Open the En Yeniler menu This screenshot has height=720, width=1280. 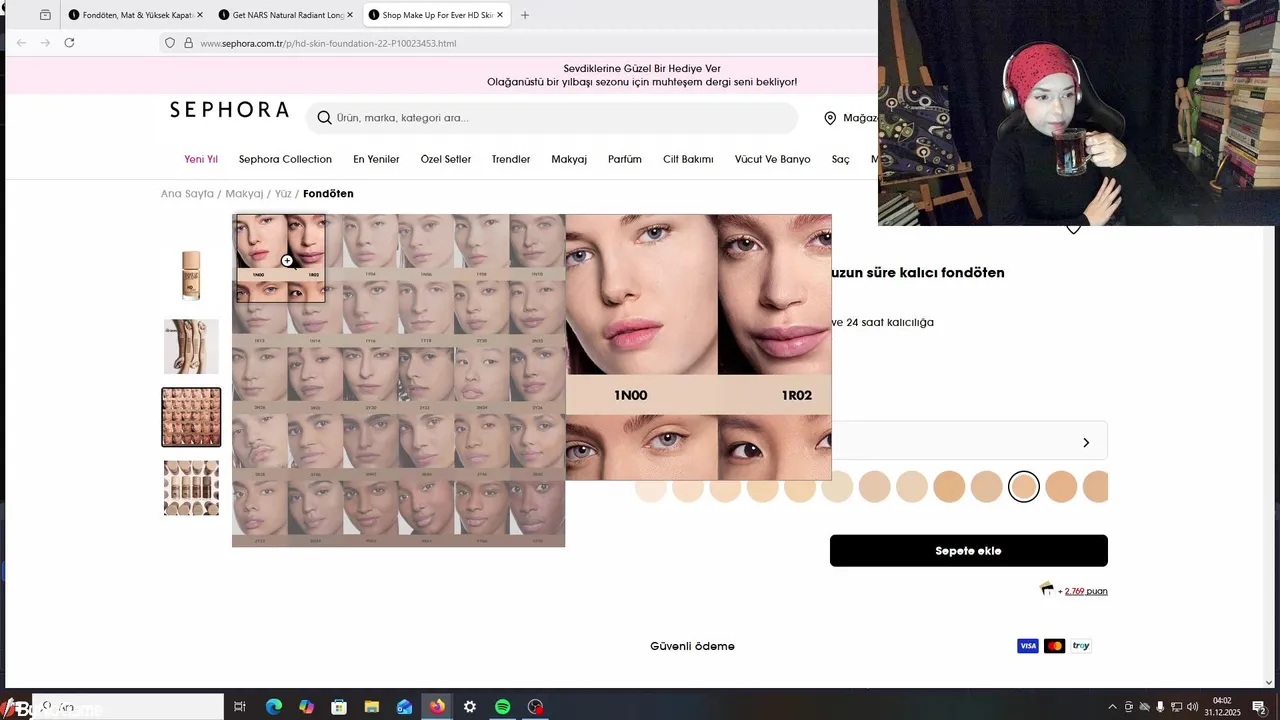(x=376, y=159)
